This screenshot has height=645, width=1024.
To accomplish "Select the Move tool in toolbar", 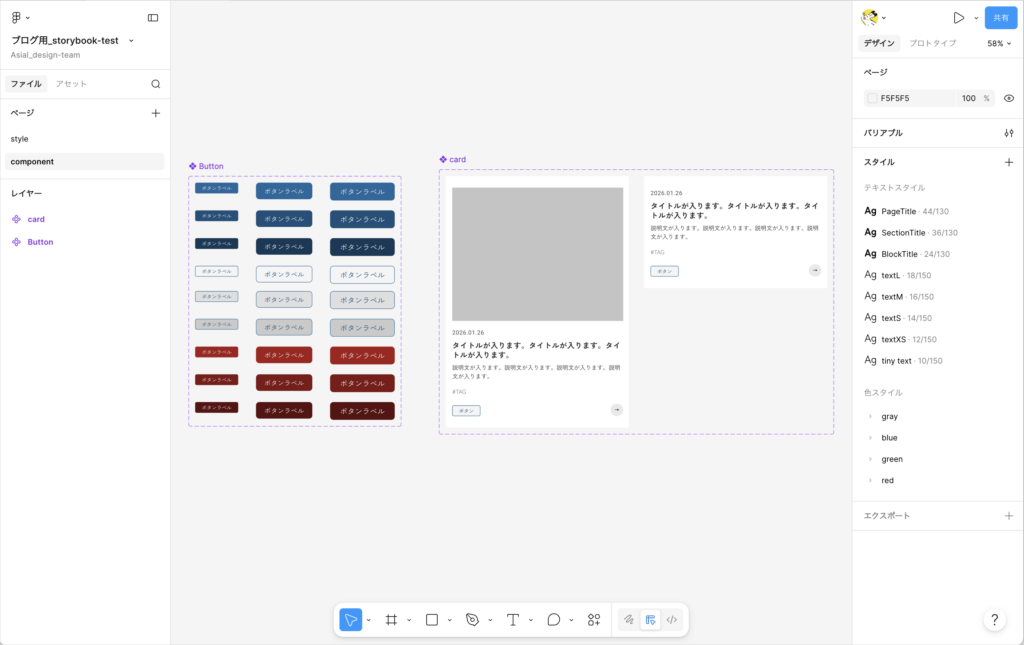I will pyautogui.click(x=351, y=620).
